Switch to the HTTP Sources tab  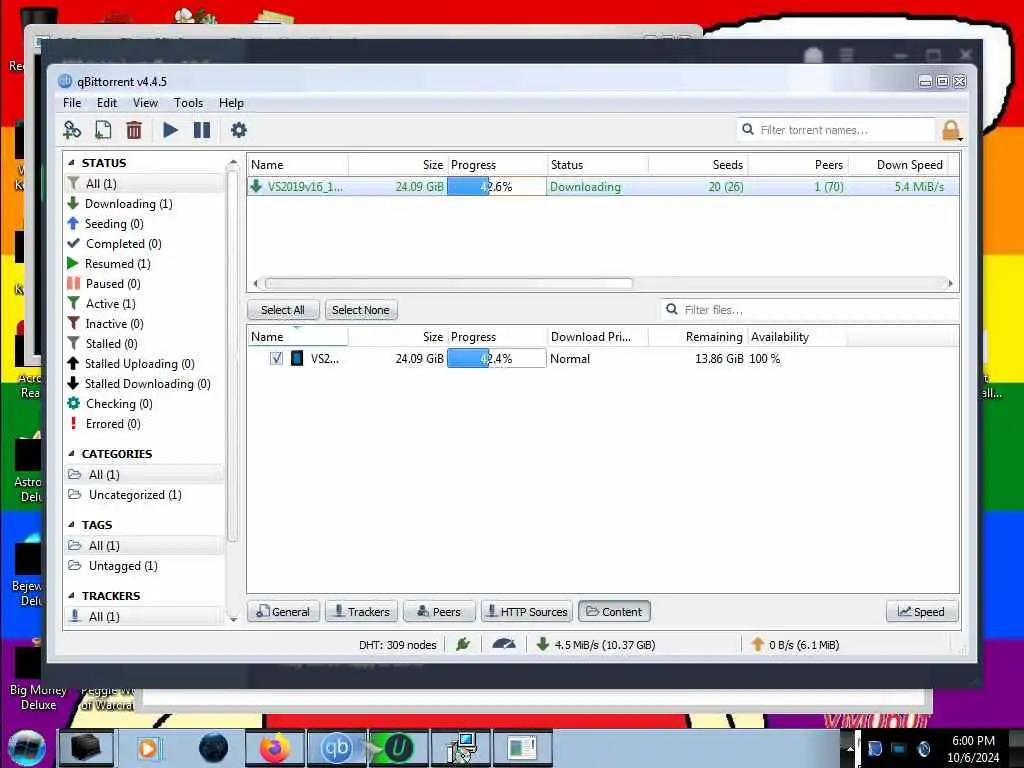coord(527,612)
